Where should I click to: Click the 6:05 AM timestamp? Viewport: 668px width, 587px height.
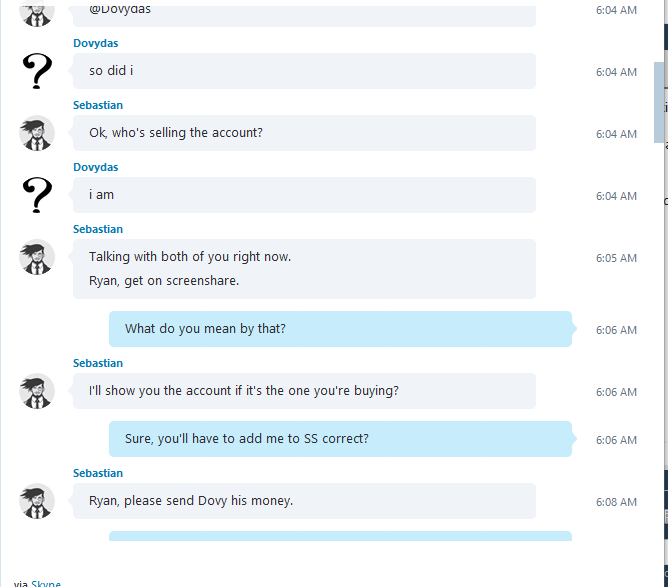(x=616, y=258)
